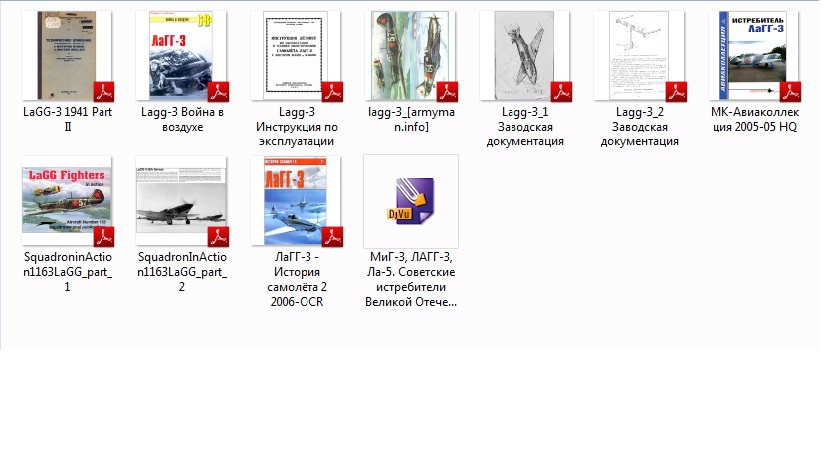Select the DjVu file icon
The width and height of the screenshot is (823, 460).
coord(411,200)
